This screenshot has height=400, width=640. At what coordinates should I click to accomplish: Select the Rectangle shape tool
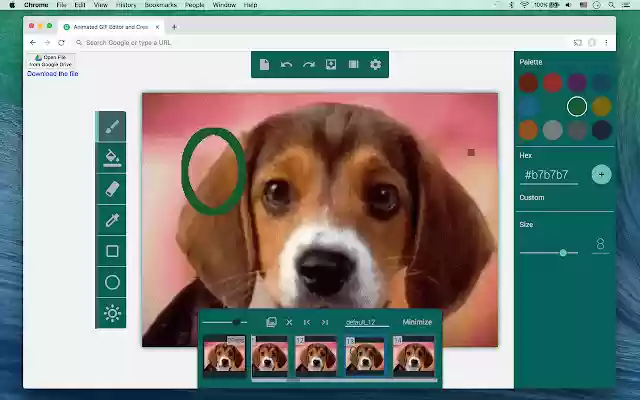tap(111, 251)
